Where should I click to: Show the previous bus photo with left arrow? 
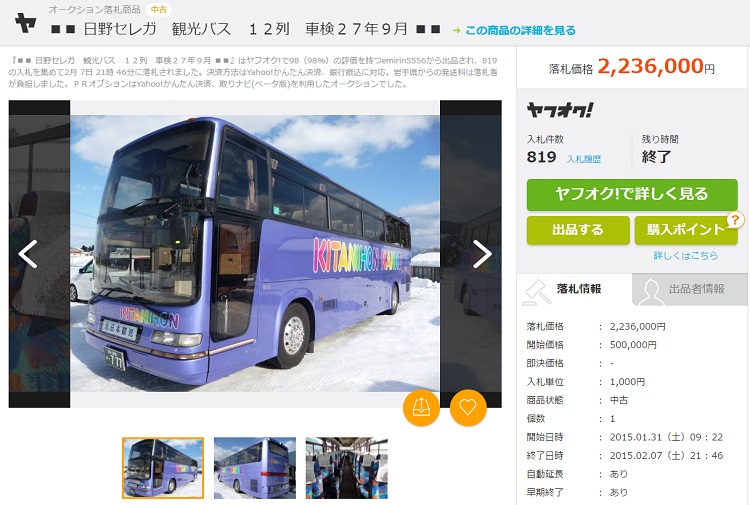(28, 254)
